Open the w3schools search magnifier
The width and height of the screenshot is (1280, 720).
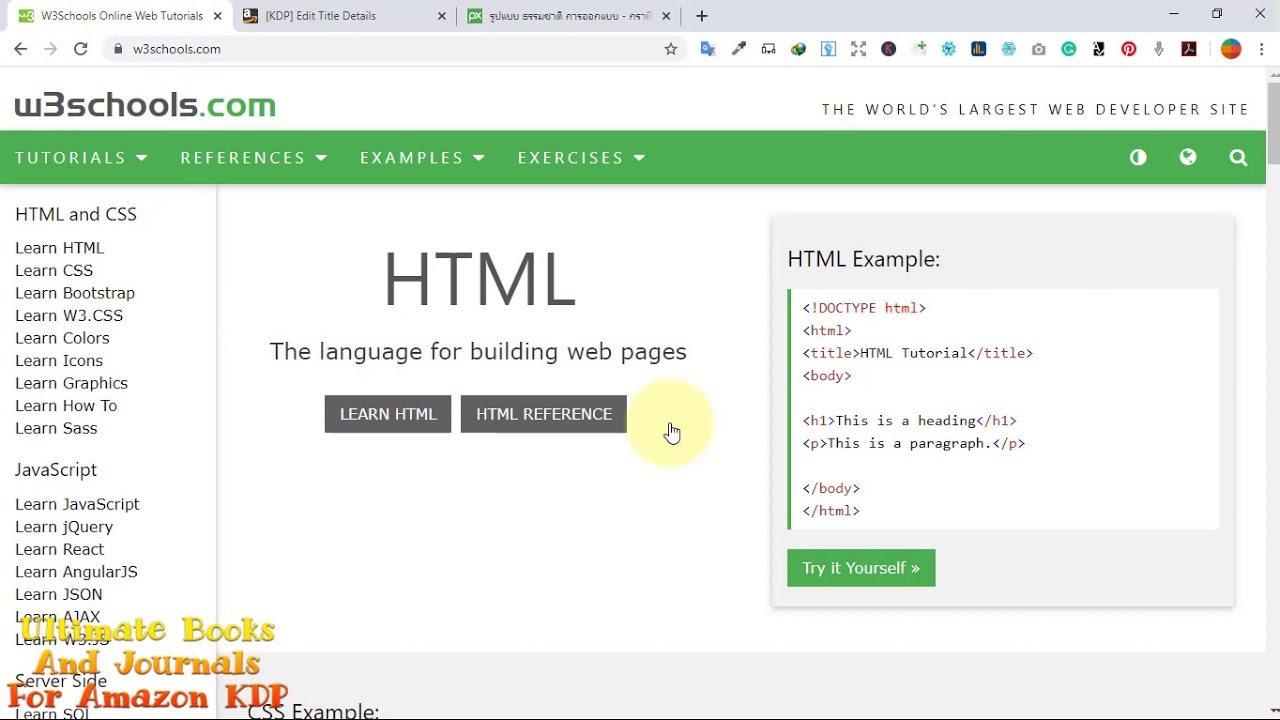1238,157
